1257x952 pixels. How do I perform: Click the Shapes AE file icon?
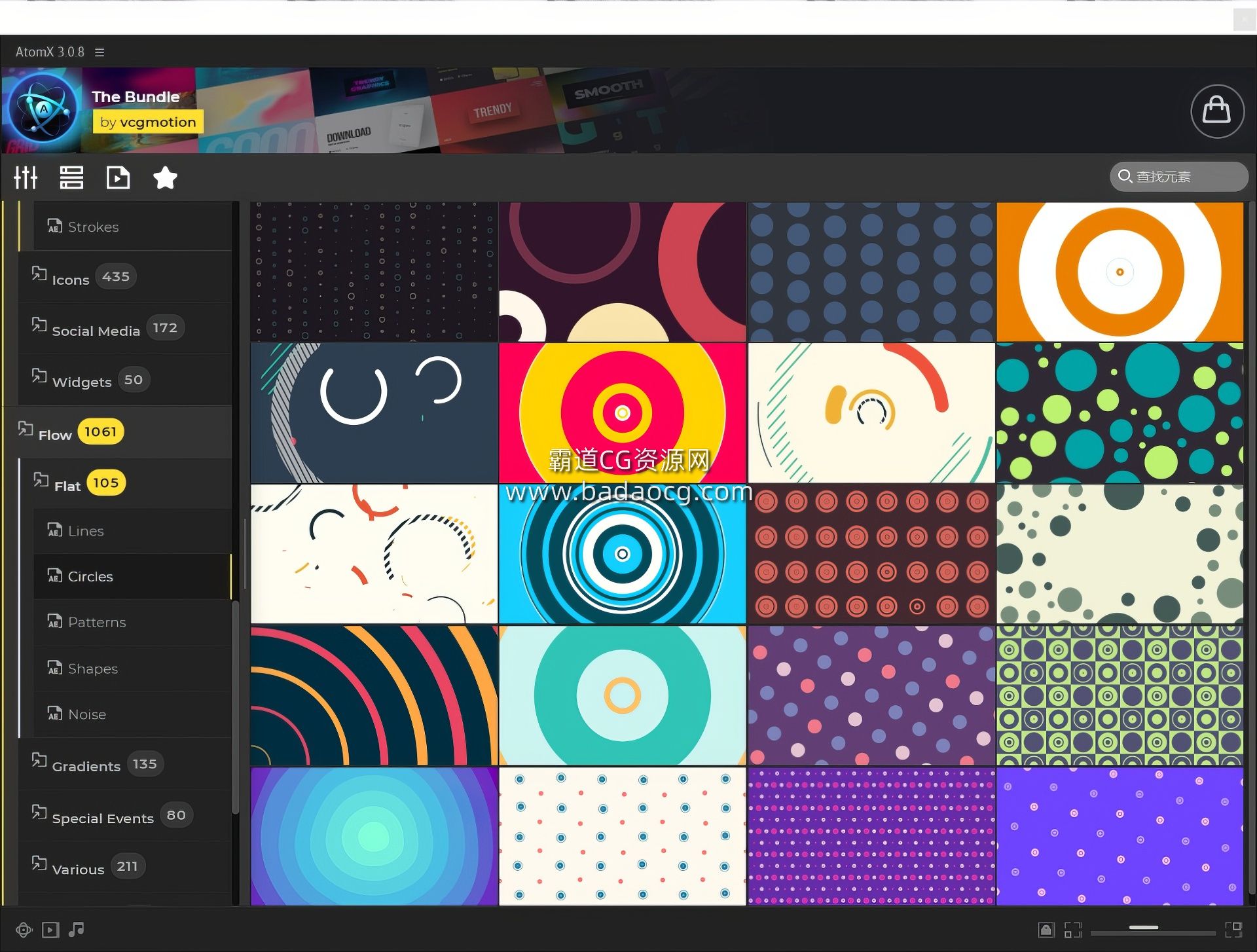[x=55, y=667]
